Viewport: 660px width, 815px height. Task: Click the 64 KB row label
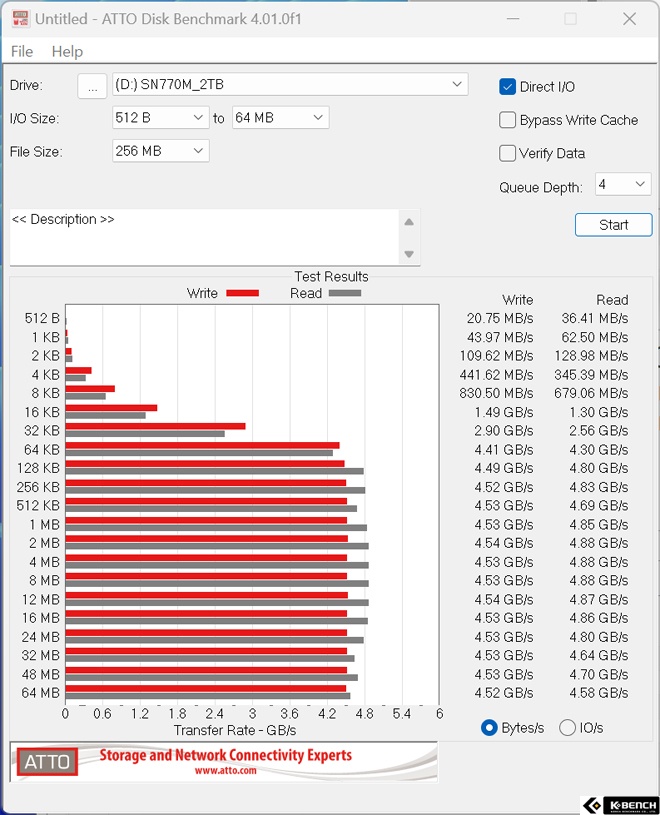42,450
